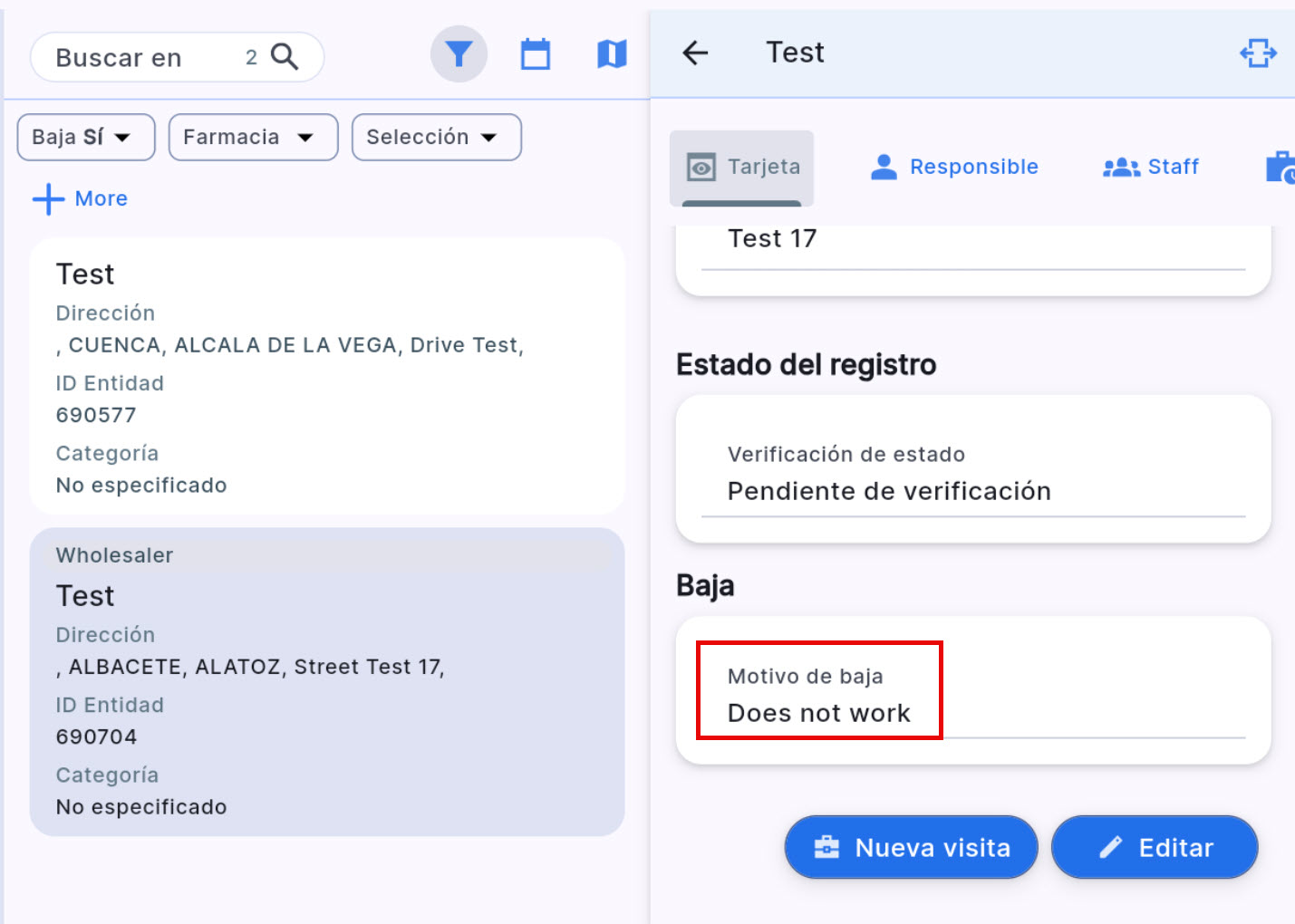This screenshot has height=924, width=1295.
Task: Click the plus icon next to More
Action: (48, 199)
